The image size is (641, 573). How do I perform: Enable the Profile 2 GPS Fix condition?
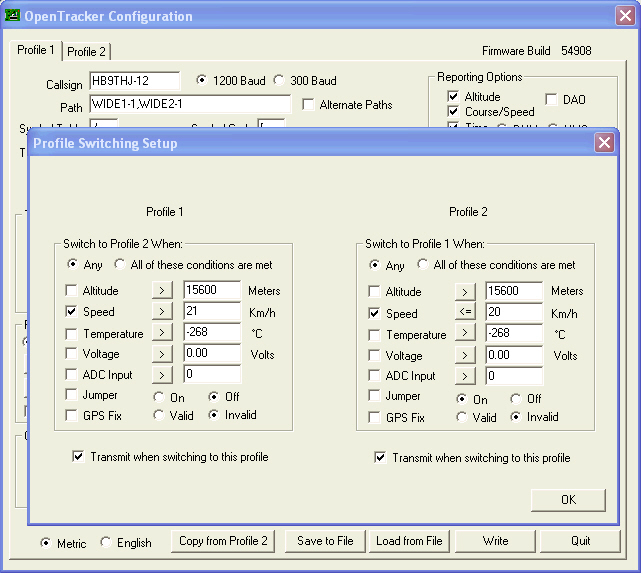374,417
